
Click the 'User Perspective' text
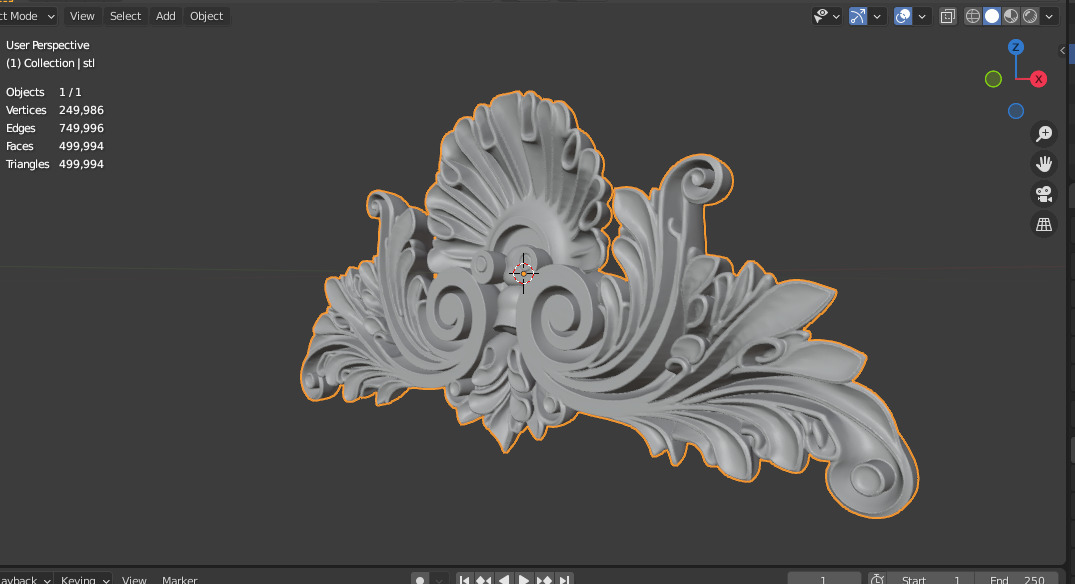click(48, 45)
